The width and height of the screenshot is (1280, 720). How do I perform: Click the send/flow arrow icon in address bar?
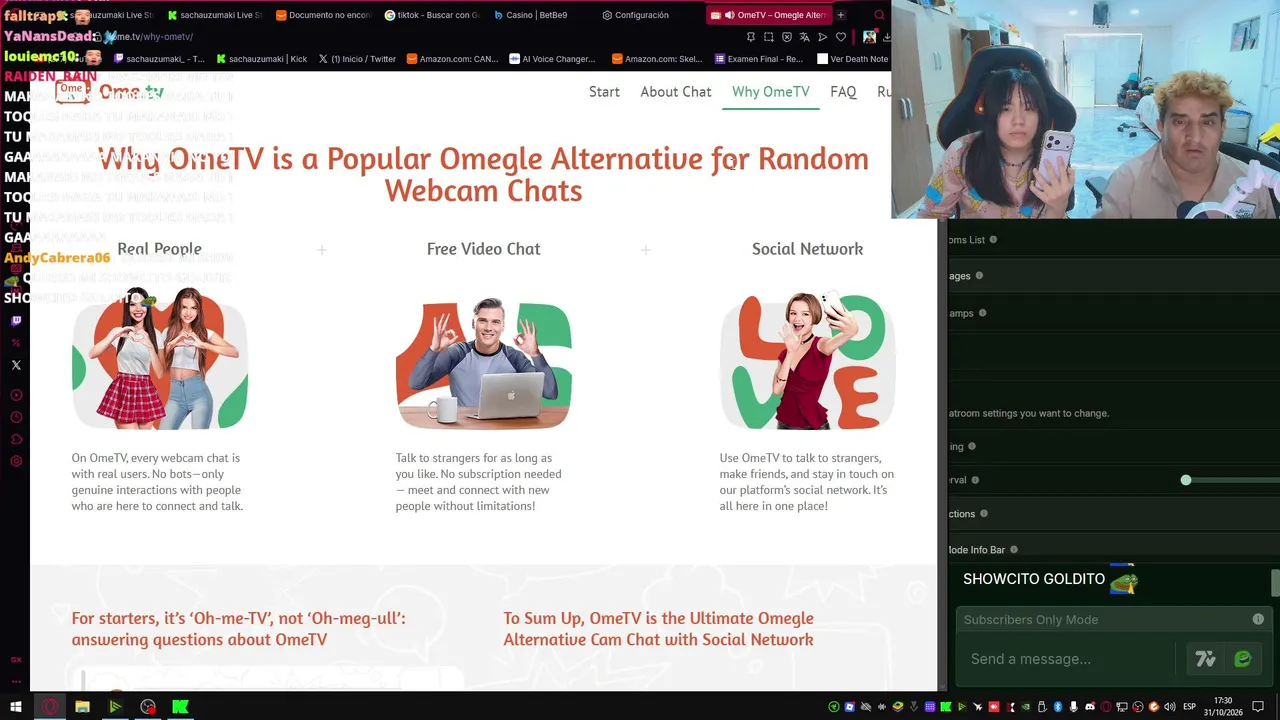click(x=823, y=37)
